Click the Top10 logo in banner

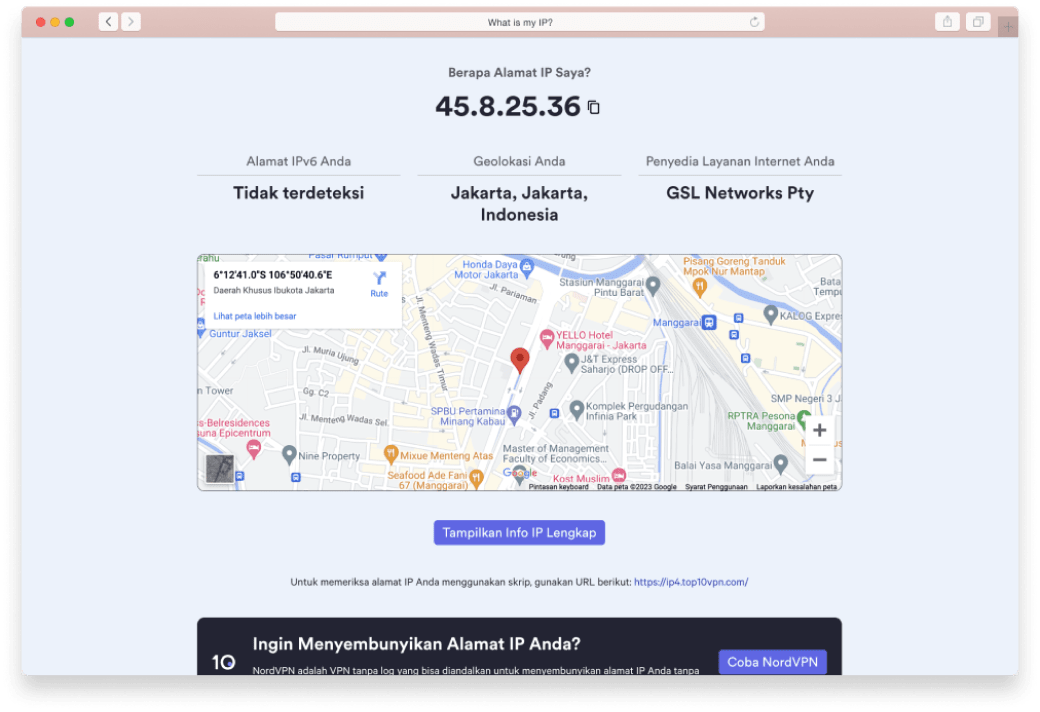[x=224, y=662]
